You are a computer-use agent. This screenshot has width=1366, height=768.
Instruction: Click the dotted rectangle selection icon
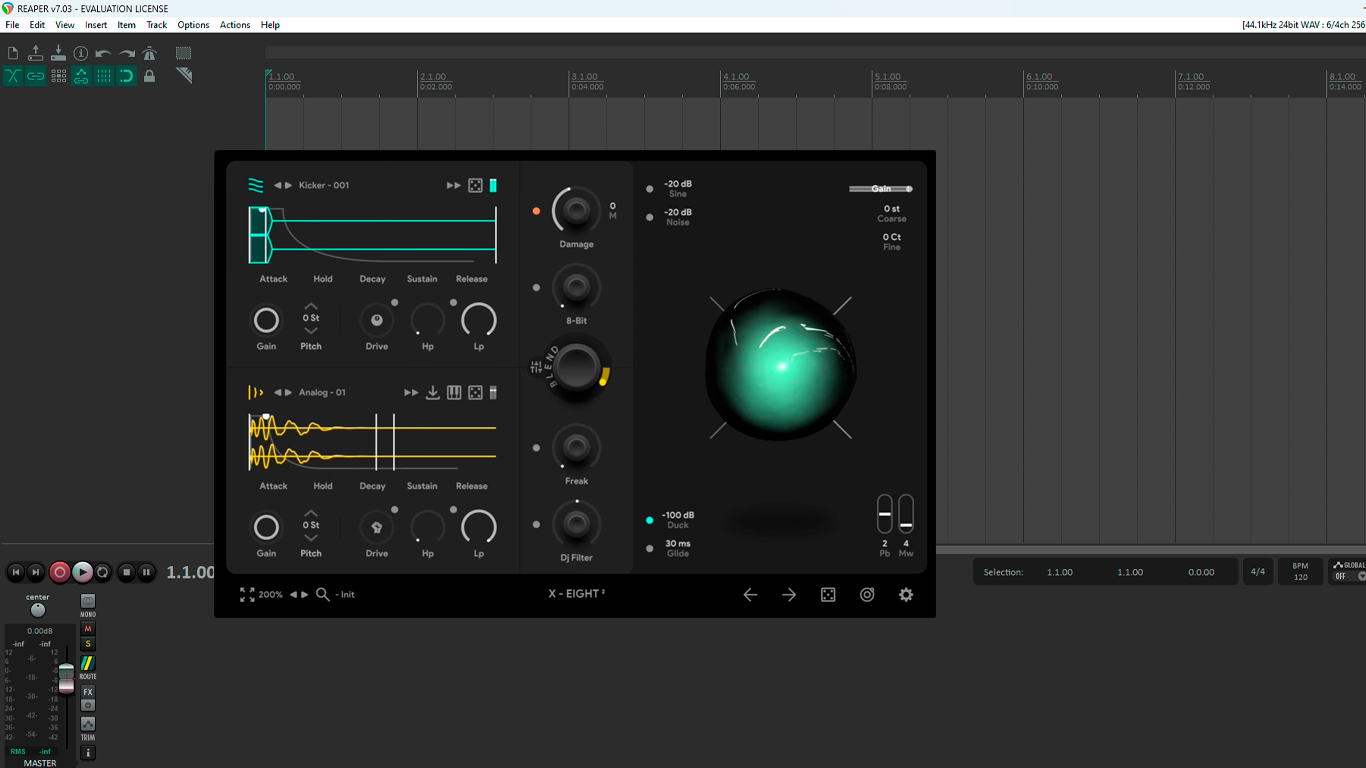(184, 53)
